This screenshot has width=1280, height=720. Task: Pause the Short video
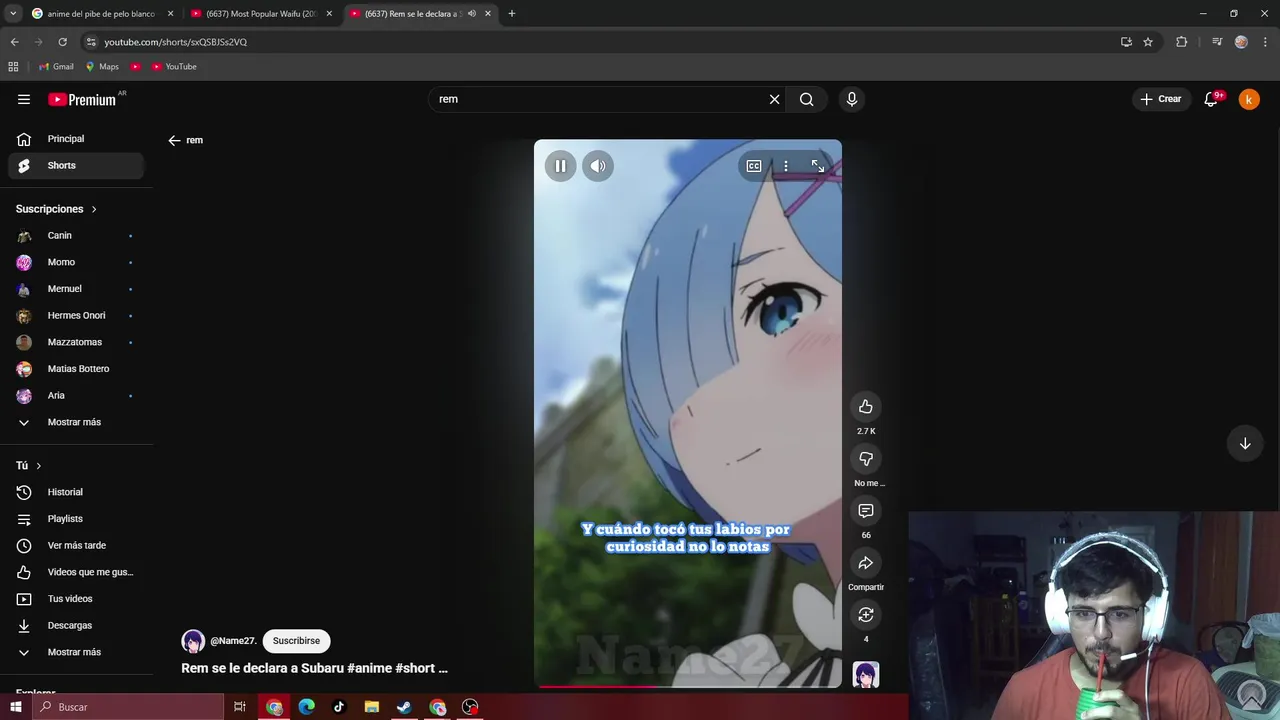(560, 166)
